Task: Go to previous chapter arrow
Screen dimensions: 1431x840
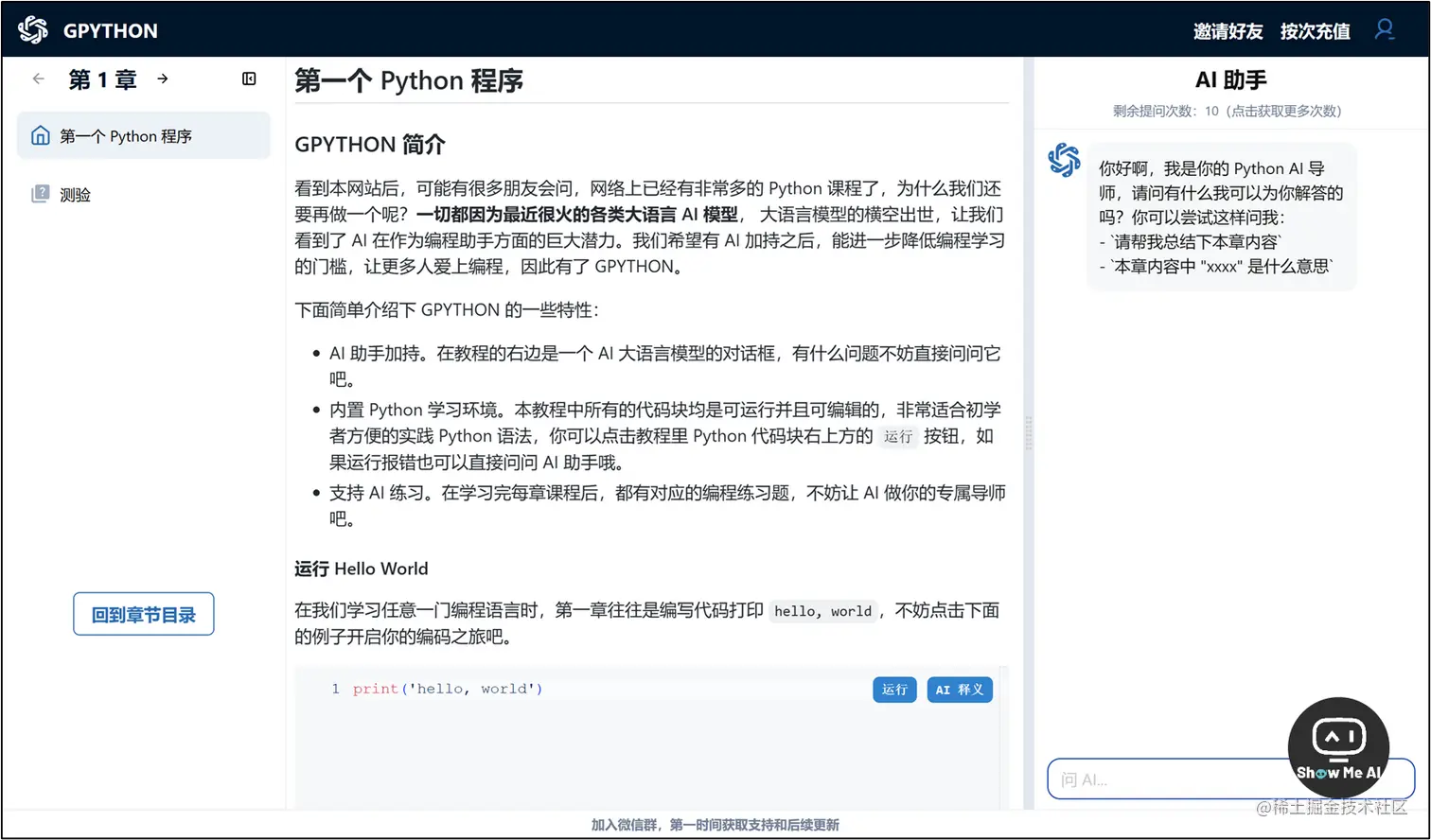Action: point(38,79)
